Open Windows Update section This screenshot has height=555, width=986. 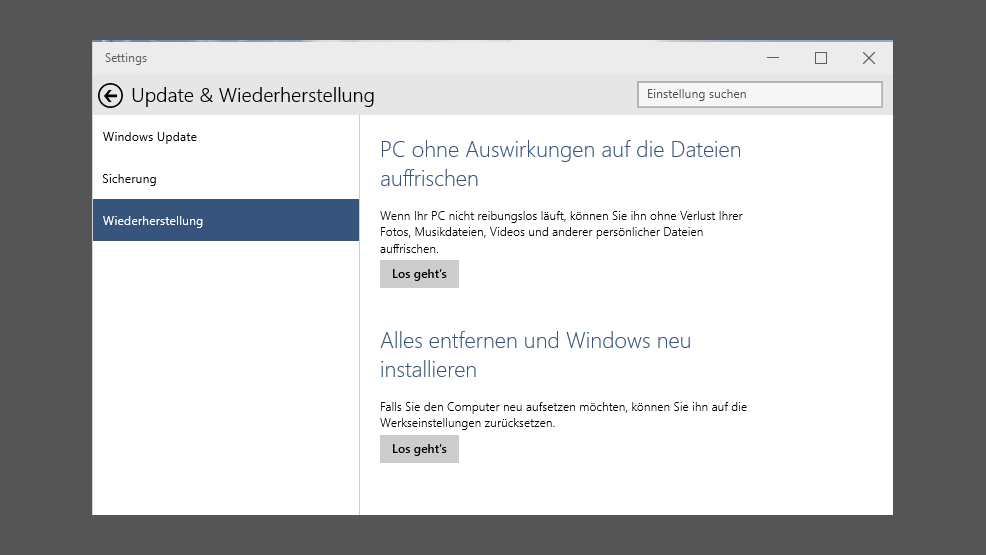[226, 136]
